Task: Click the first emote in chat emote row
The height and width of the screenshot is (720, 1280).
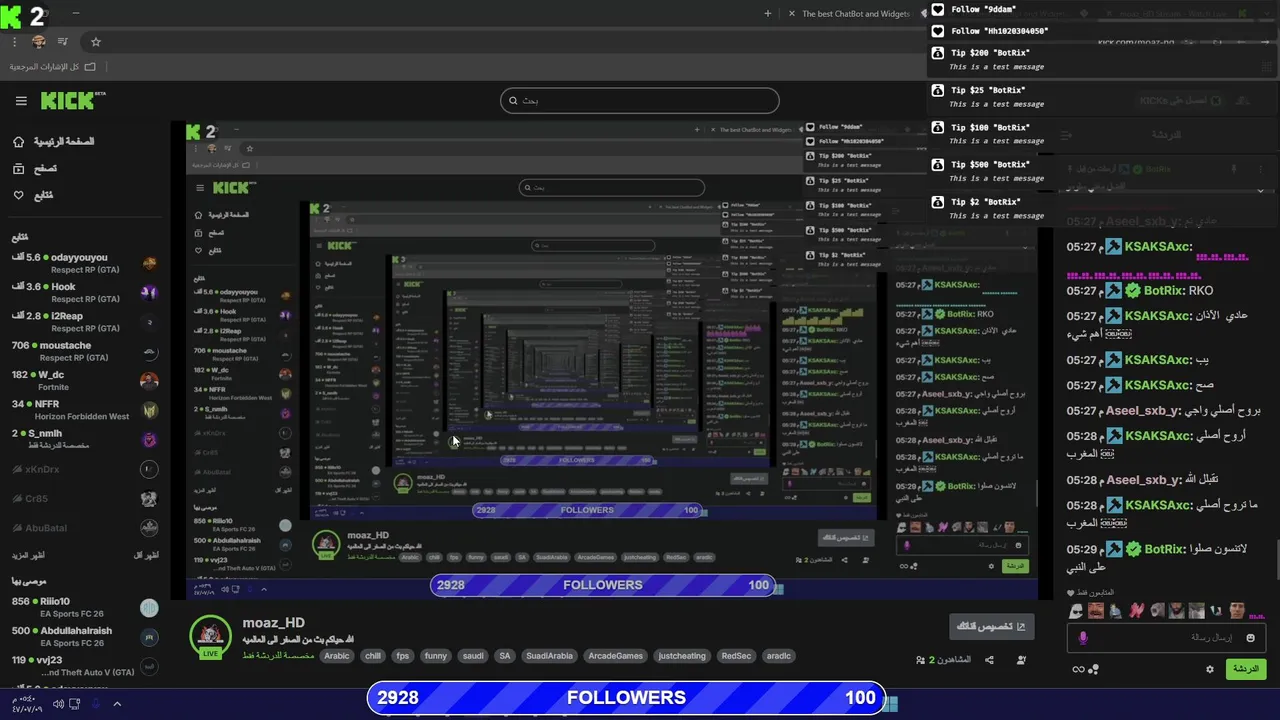Action: pyautogui.click(x=1076, y=611)
